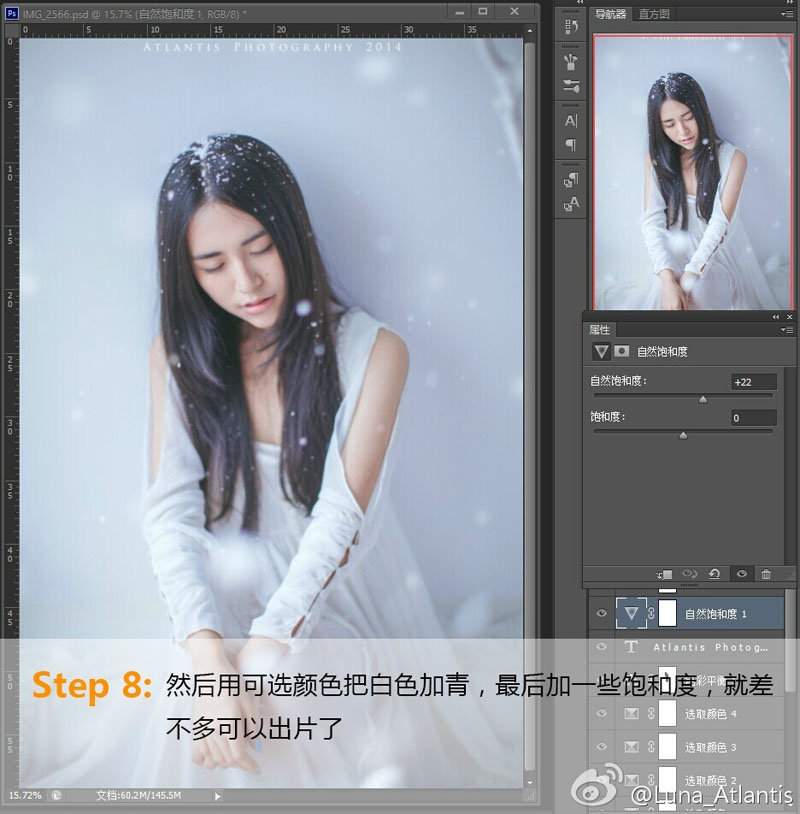This screenshot has height=814, width=800.
Task: Select the Atlantis Photog layer name
Action: pyautogui.click(x=710, y=647)
